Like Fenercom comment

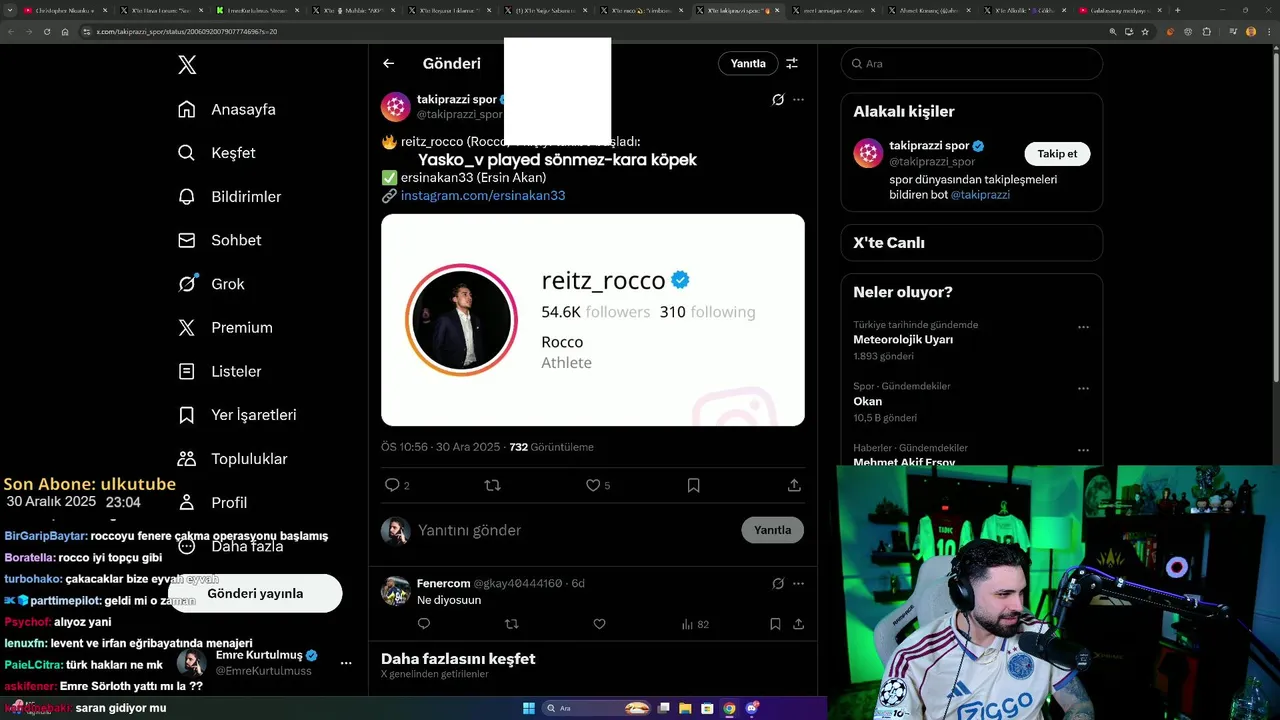pos(599,624)
